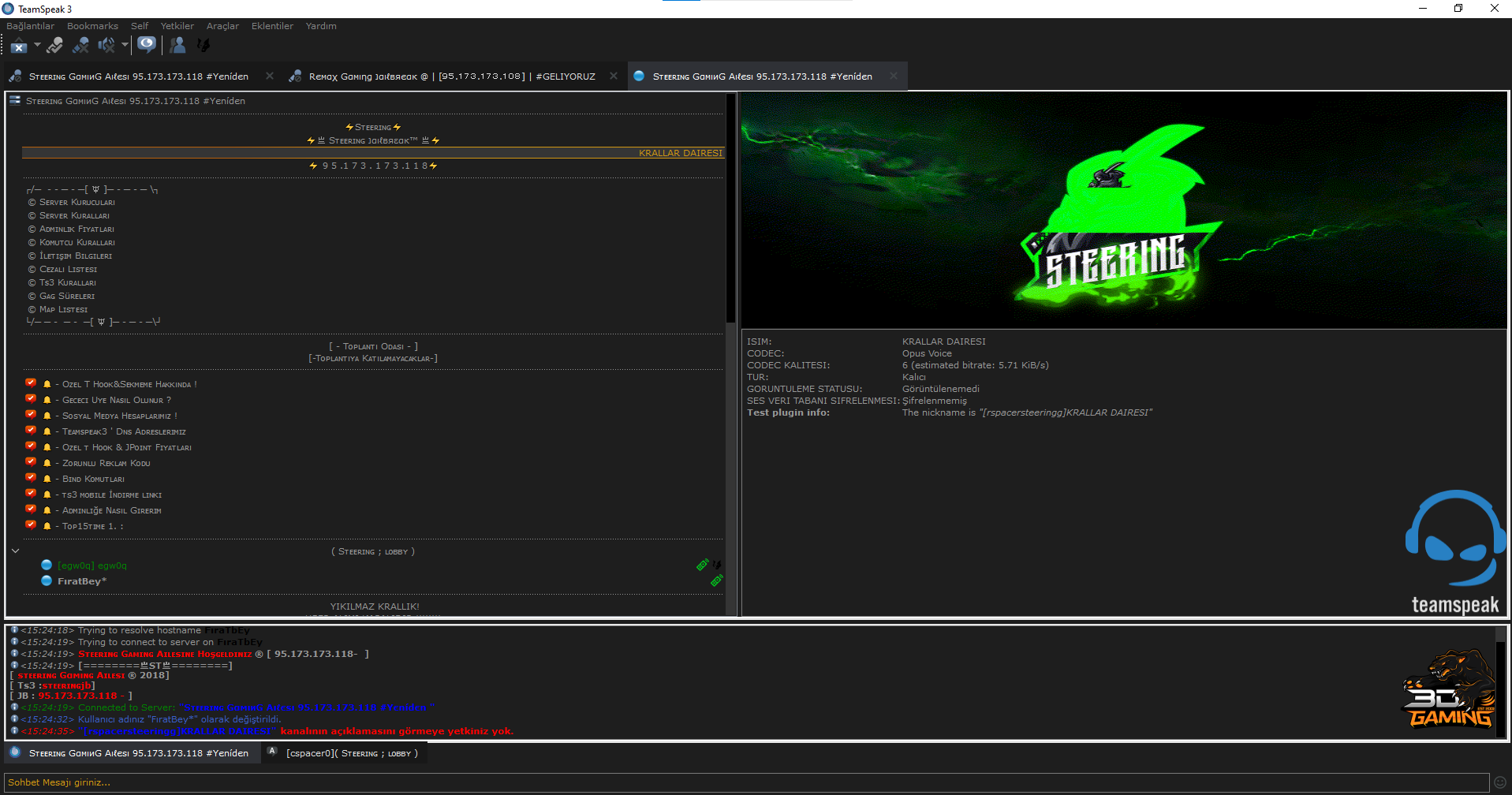The image size is (1512, 795).
Task: Activate the microphone toolbar icon
Action: [54, 46]
